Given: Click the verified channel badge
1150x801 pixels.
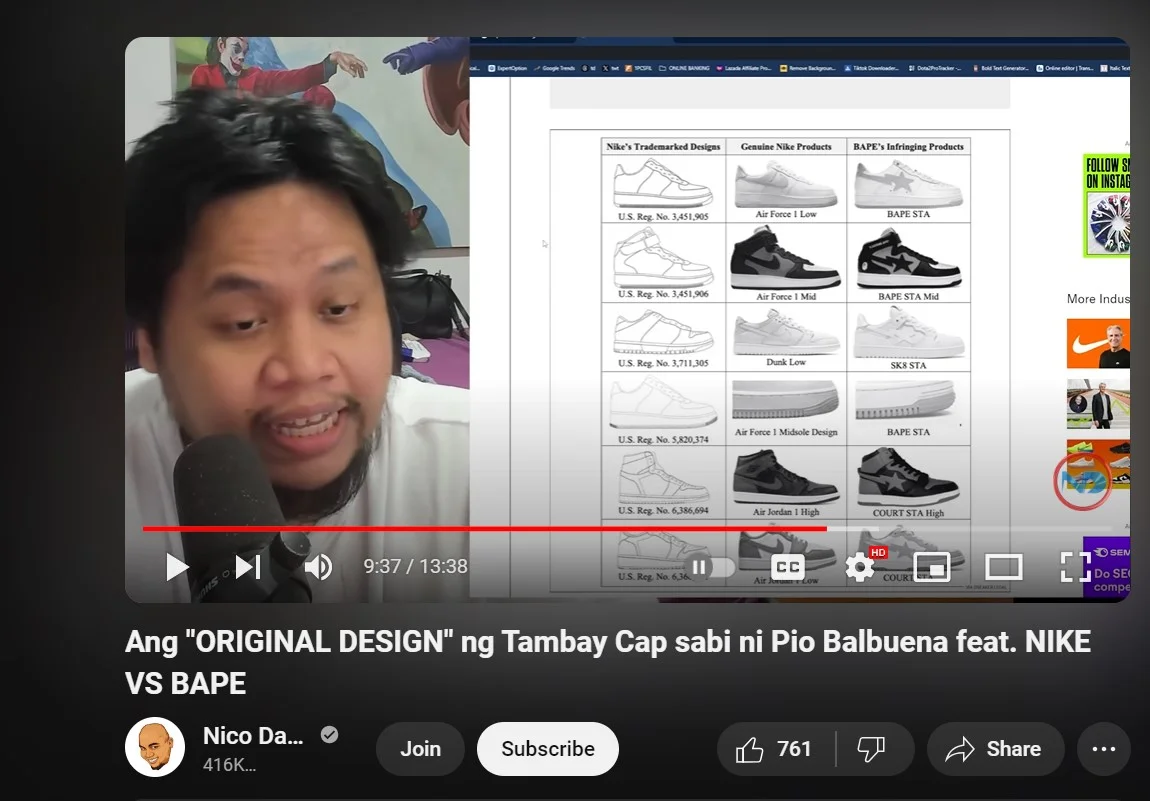Looking at the screenshot, I should [x=329, y=734].
